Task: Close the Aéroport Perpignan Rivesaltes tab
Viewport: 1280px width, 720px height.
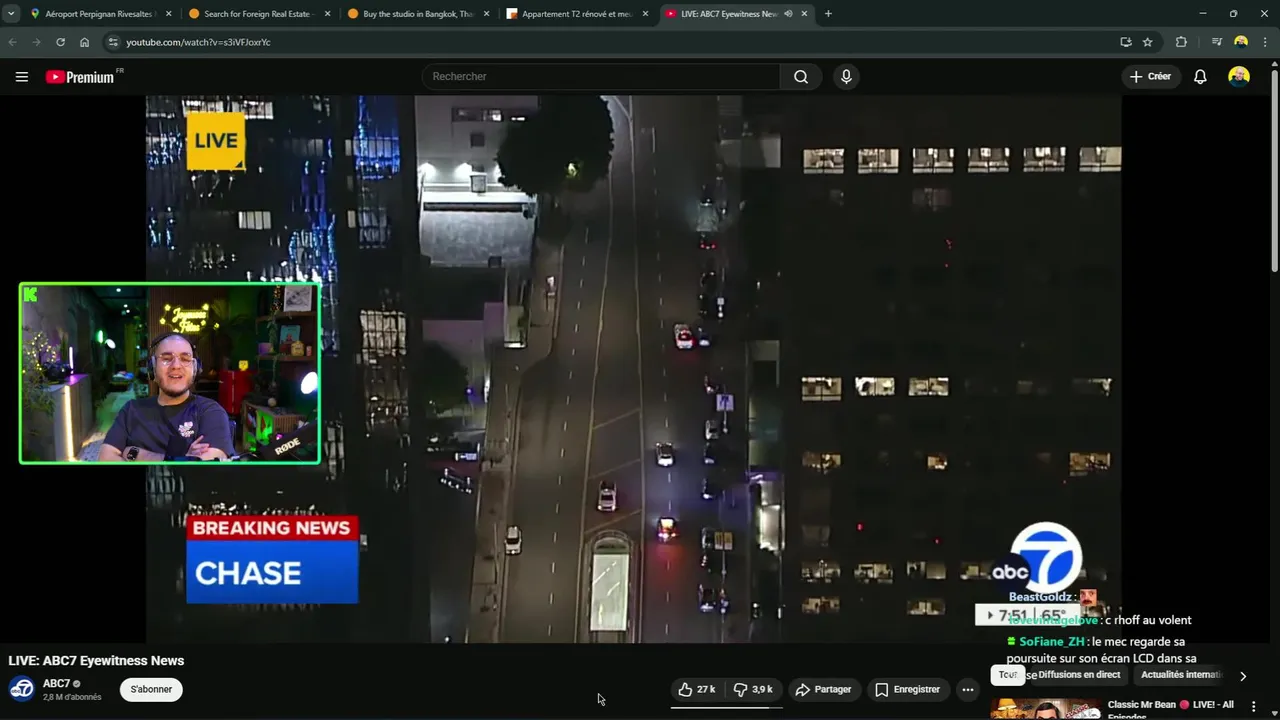Action: [x=168, y=14]
